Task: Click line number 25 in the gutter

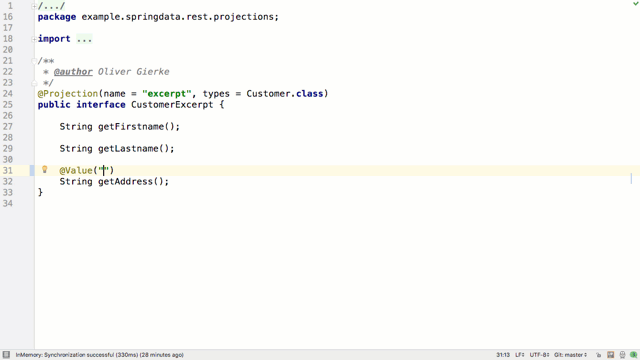Action: pyautogui.click(x=8, y=105)
